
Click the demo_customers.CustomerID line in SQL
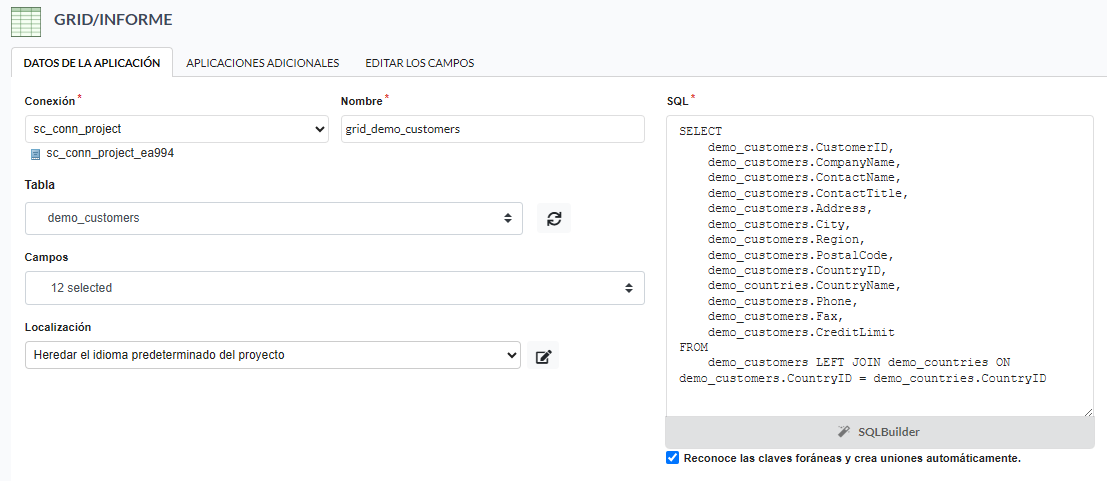(x=801, y=147)
